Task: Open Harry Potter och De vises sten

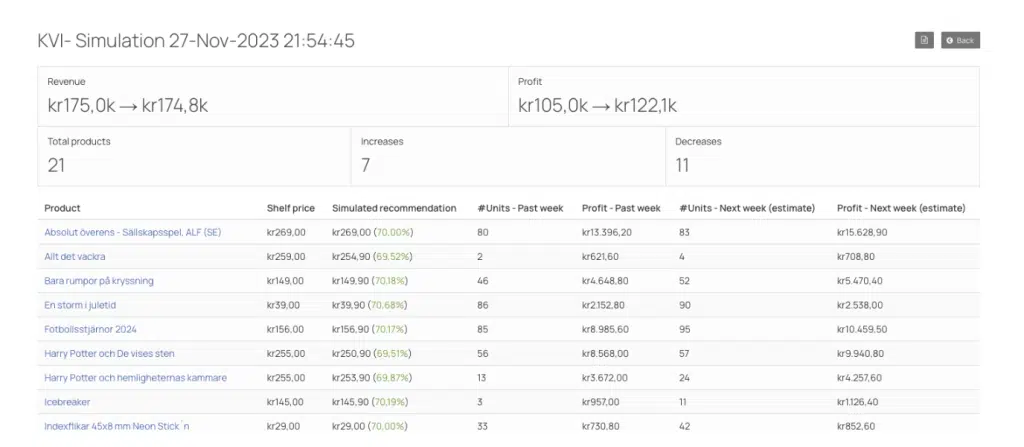Action: tap(109, 353)
